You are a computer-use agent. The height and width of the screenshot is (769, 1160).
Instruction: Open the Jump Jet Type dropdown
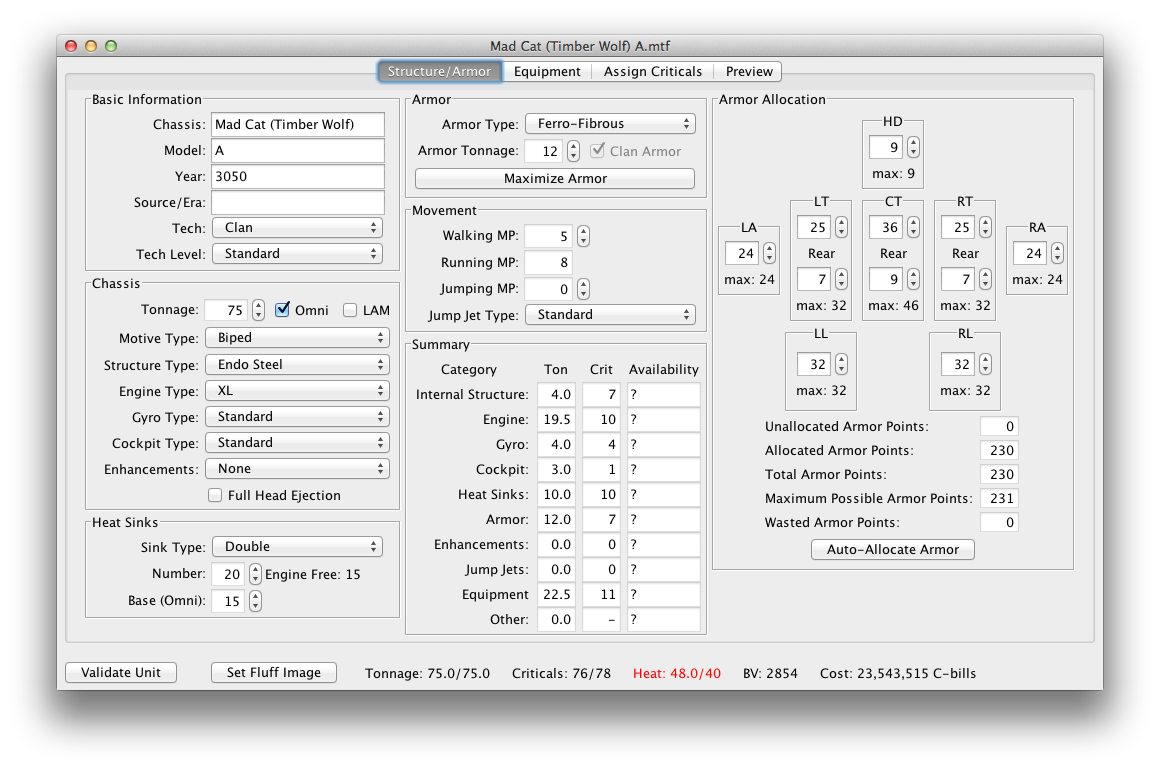tap(610, 315)
